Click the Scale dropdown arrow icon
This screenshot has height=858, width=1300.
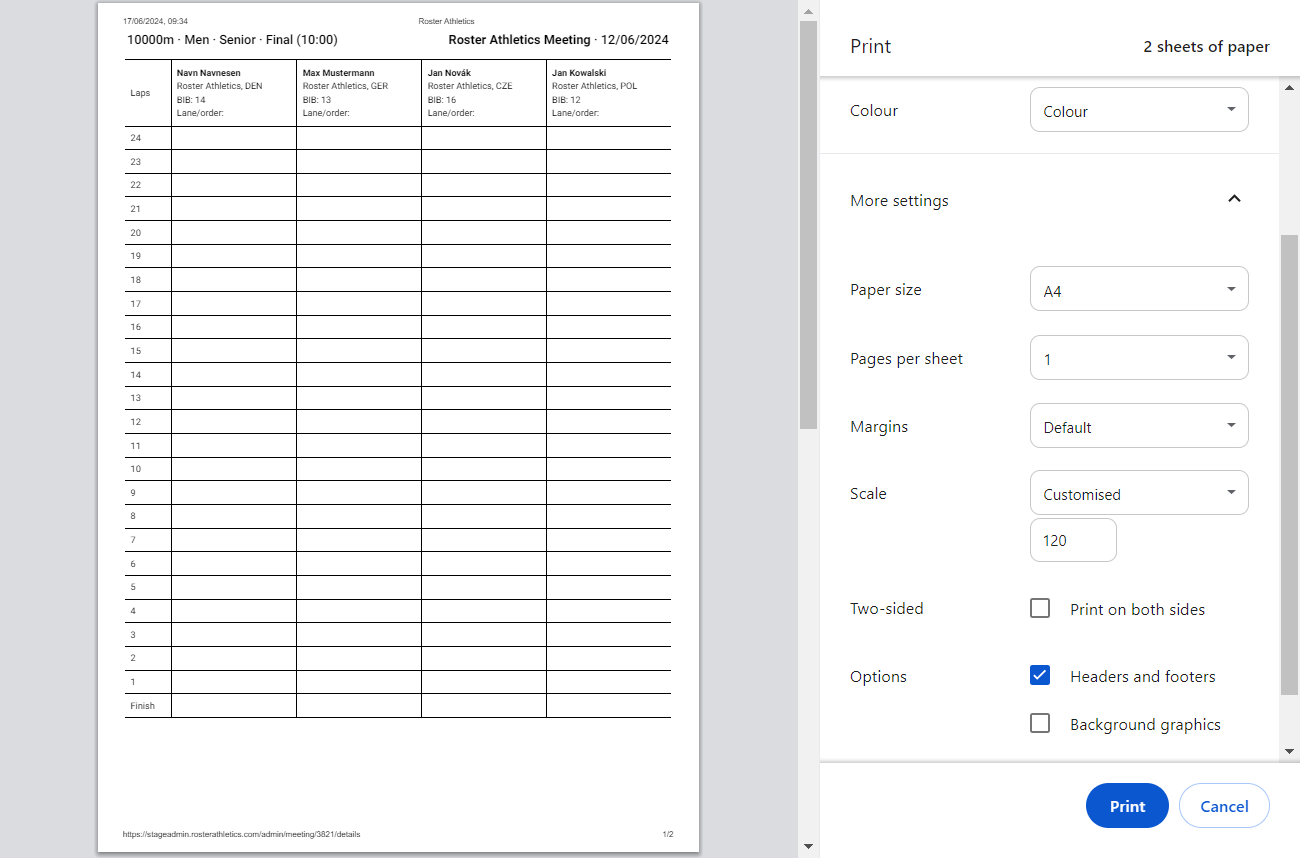click(x=1232, y=492)
